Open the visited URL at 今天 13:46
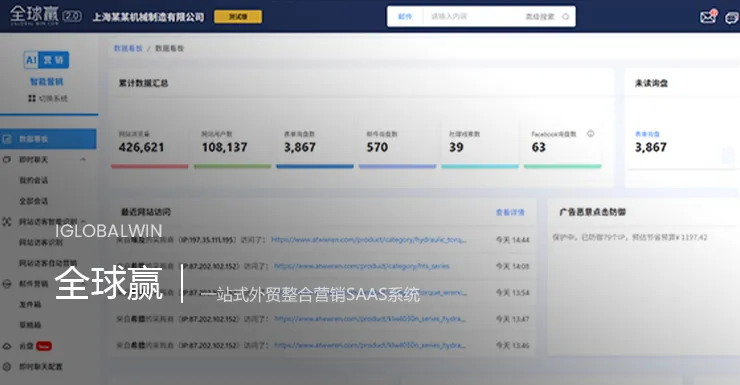The width and height of the screenshot is (740, 385). pos(370,345)
